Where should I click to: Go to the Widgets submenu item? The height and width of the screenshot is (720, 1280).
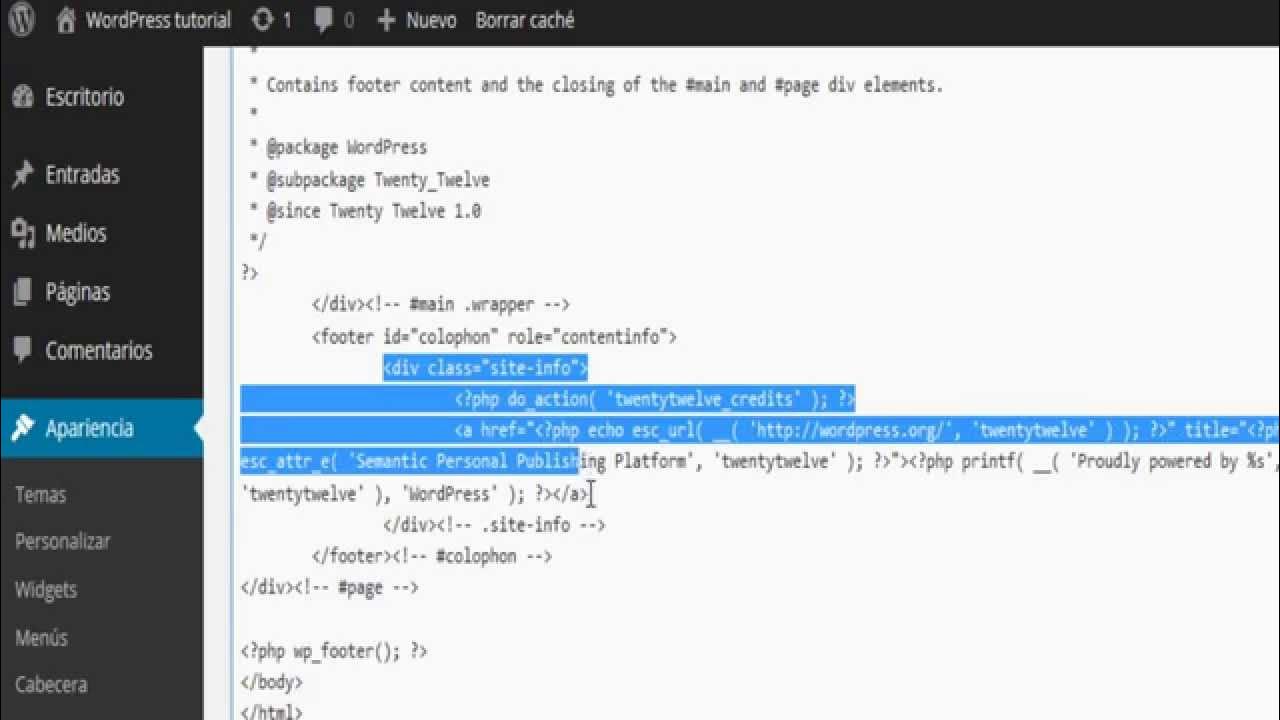(x=46, y=589)
